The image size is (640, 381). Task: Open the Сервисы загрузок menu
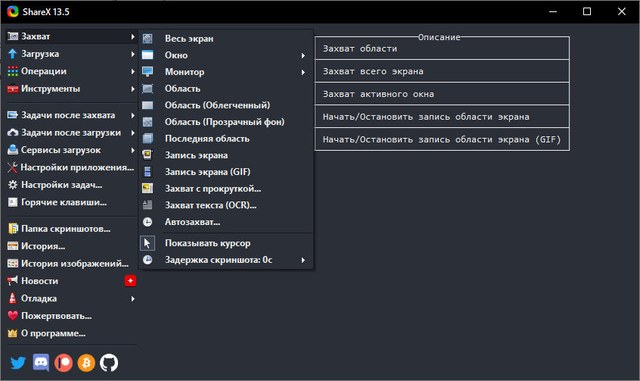(x=71, y=150)
